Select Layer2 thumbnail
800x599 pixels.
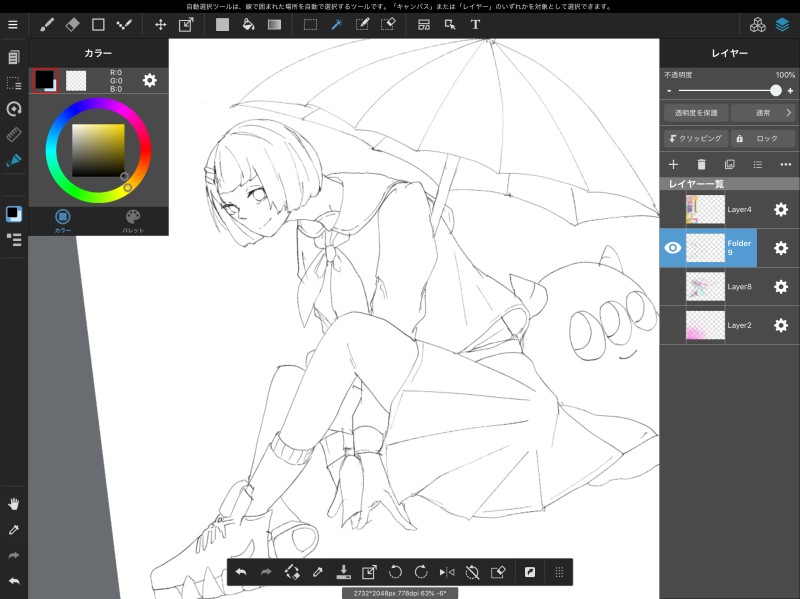click(705, 326)
